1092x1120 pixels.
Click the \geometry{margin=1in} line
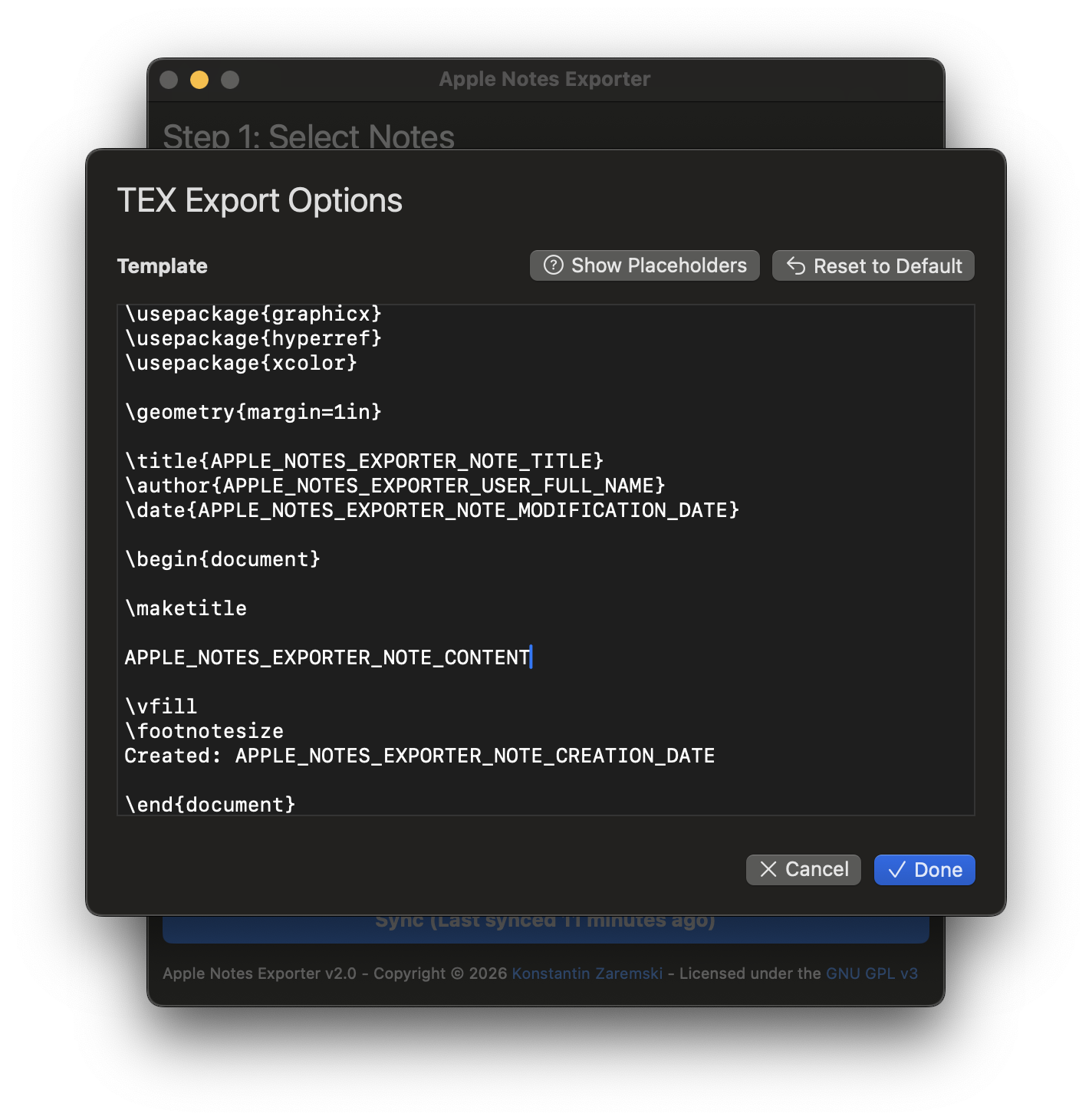pos(253,412)
